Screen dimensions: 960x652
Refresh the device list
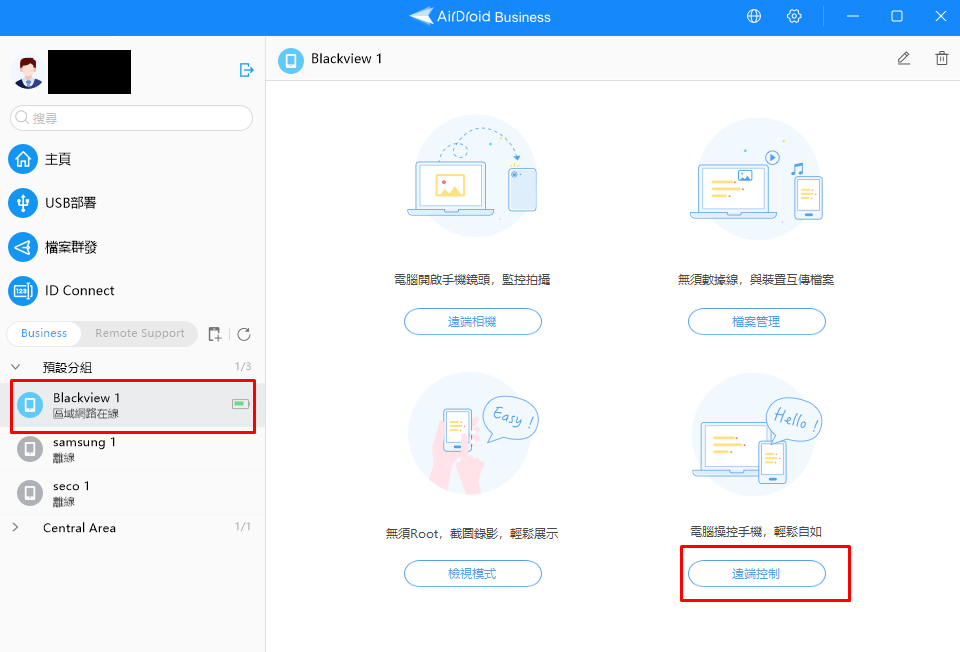[244, 334]
